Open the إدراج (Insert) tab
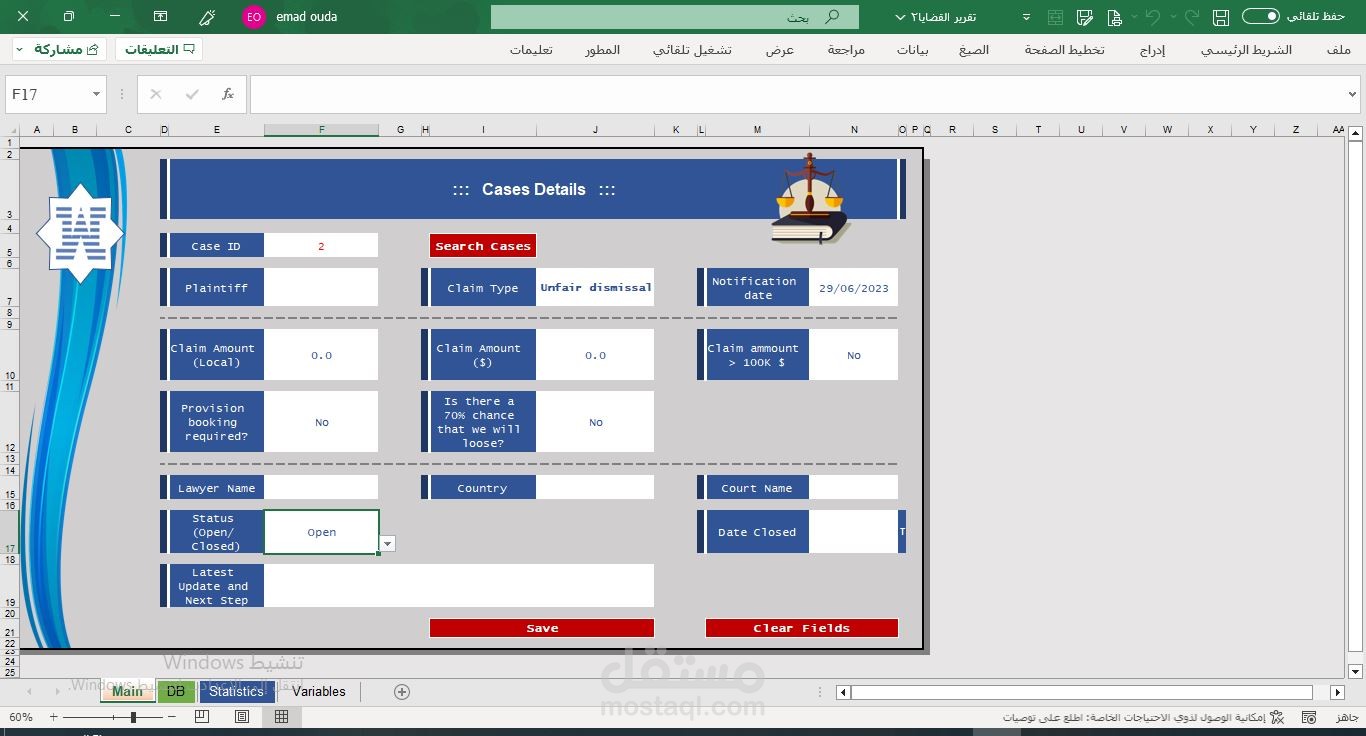Viewport: 1366px width, 736px height. pyautogui.click(x=1152, y=50)
